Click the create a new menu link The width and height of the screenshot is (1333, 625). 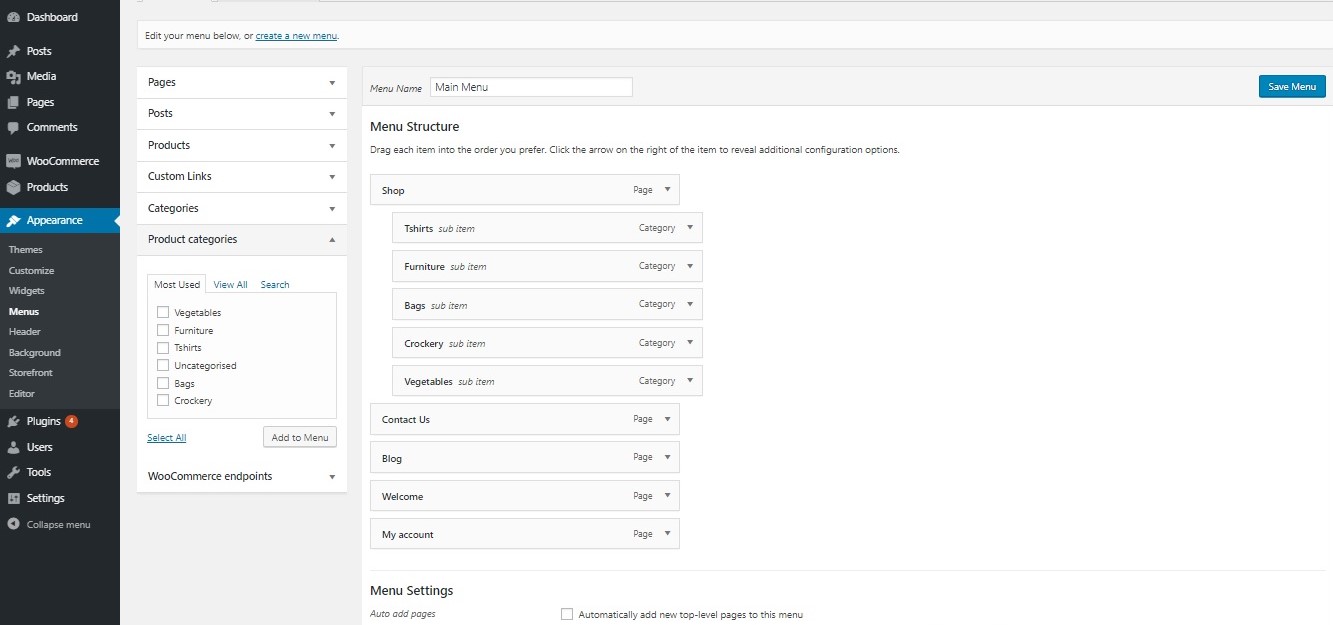[x=296, y=36]
